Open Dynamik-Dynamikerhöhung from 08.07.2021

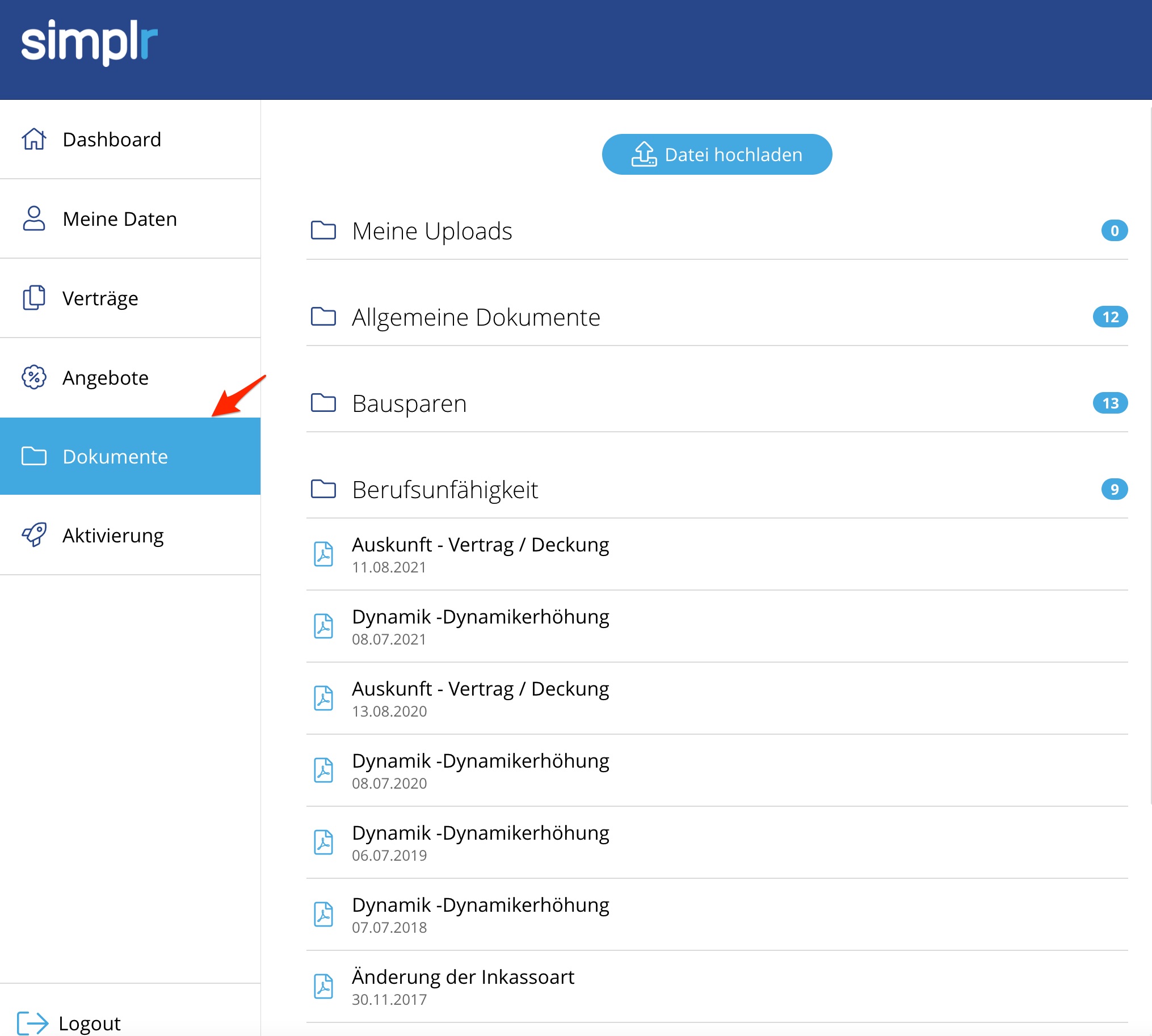tap(480, 617)
